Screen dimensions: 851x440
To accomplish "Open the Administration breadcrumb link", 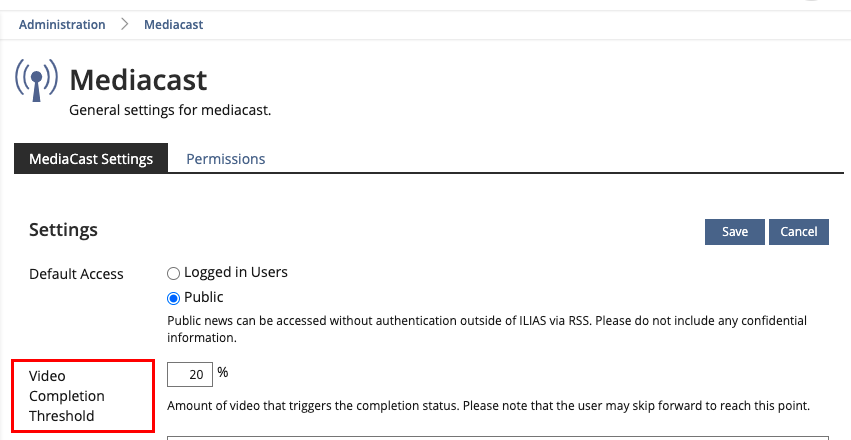I will [62, 25].
